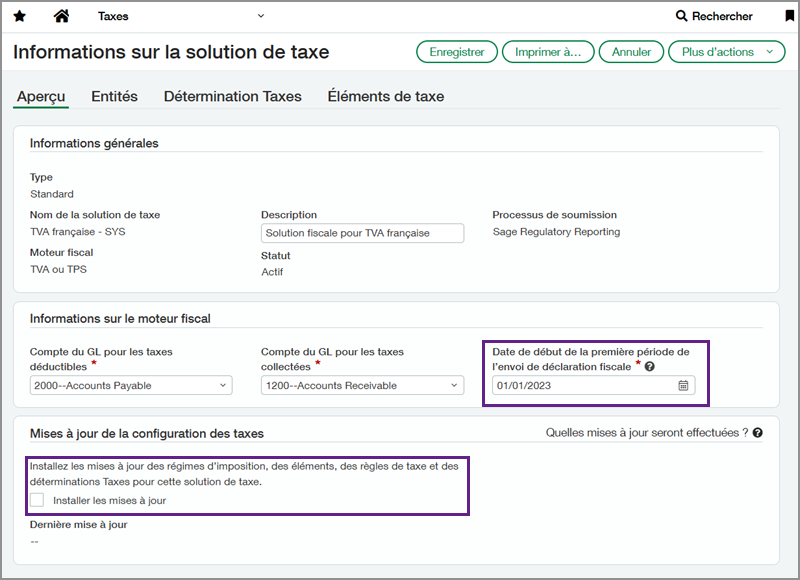Open the Taxes module dropdown
Viewport: 800px width, 580px height.
click(x=261, y=16)
